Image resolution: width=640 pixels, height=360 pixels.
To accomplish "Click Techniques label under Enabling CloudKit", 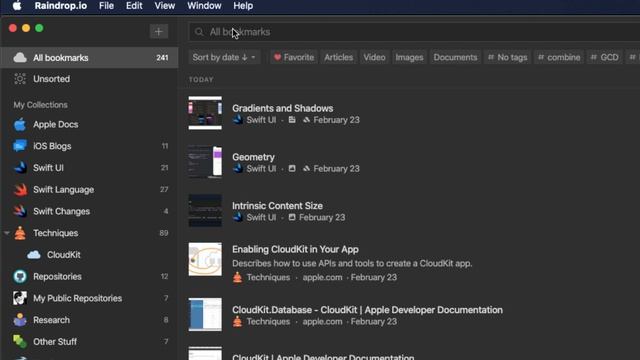I will click(x=268, y=277).
